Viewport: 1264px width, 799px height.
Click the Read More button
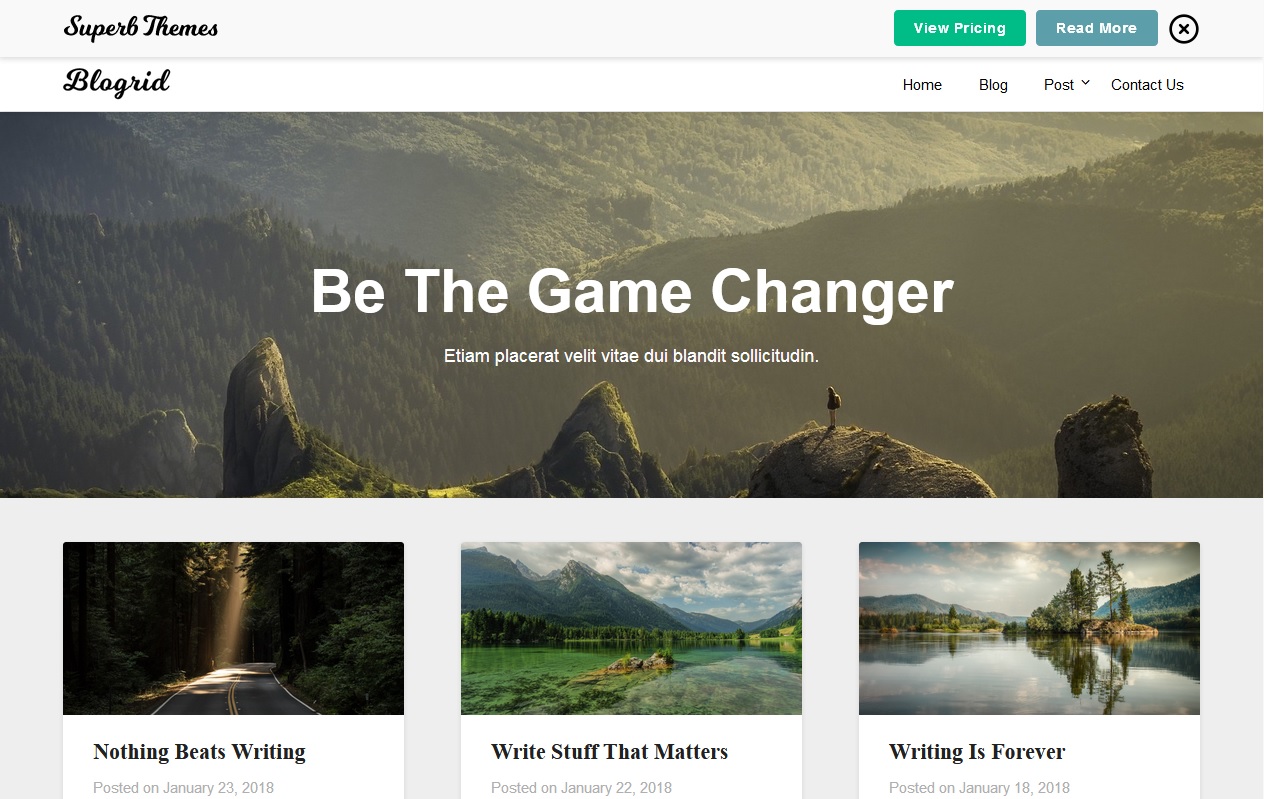pyautogui.click(x=1096, y=28)
